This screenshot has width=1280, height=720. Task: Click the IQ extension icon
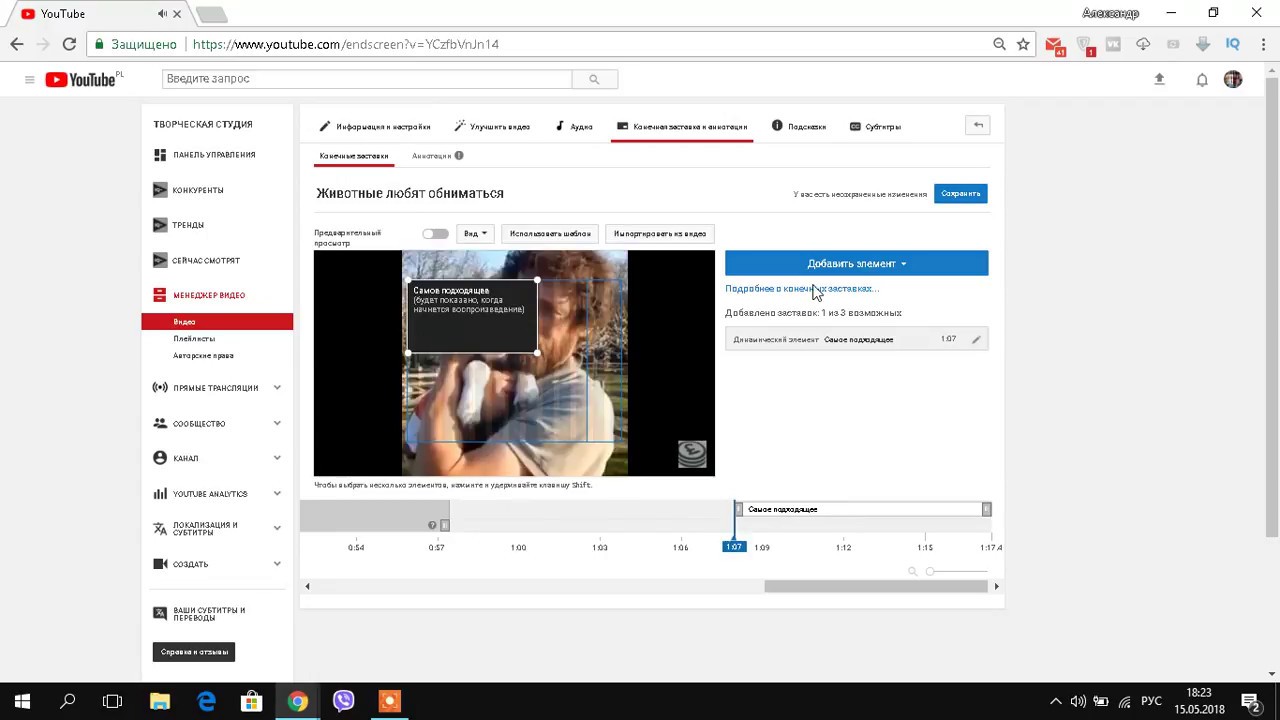(x=1233, y=44)
